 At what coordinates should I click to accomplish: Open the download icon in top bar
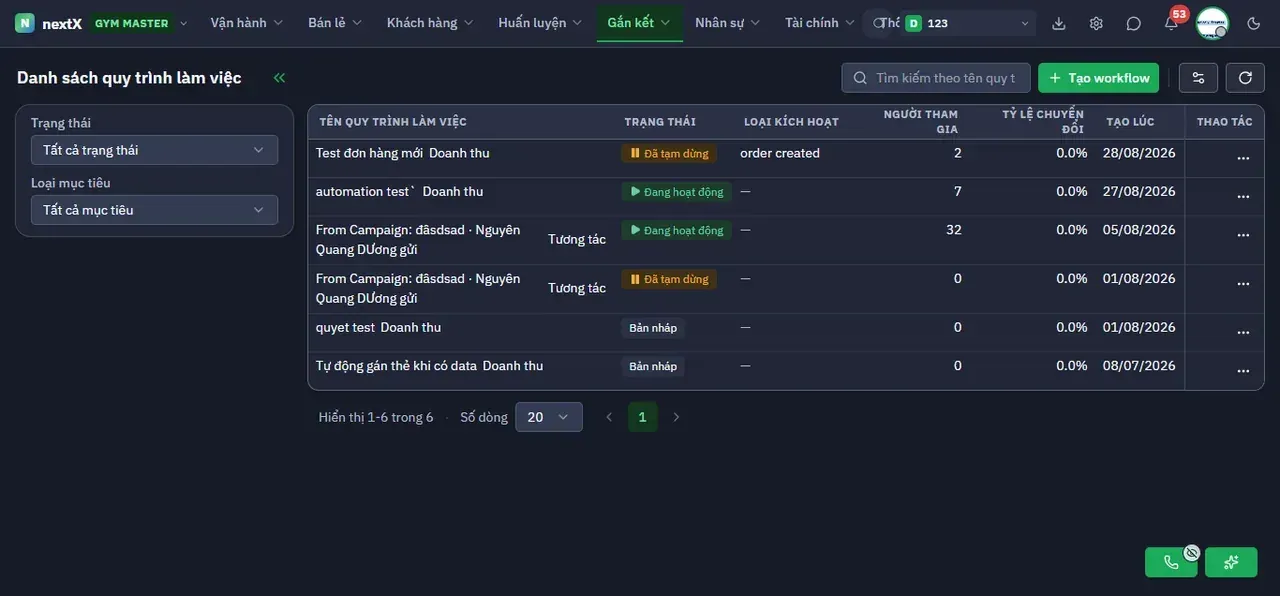point(1059,23)
